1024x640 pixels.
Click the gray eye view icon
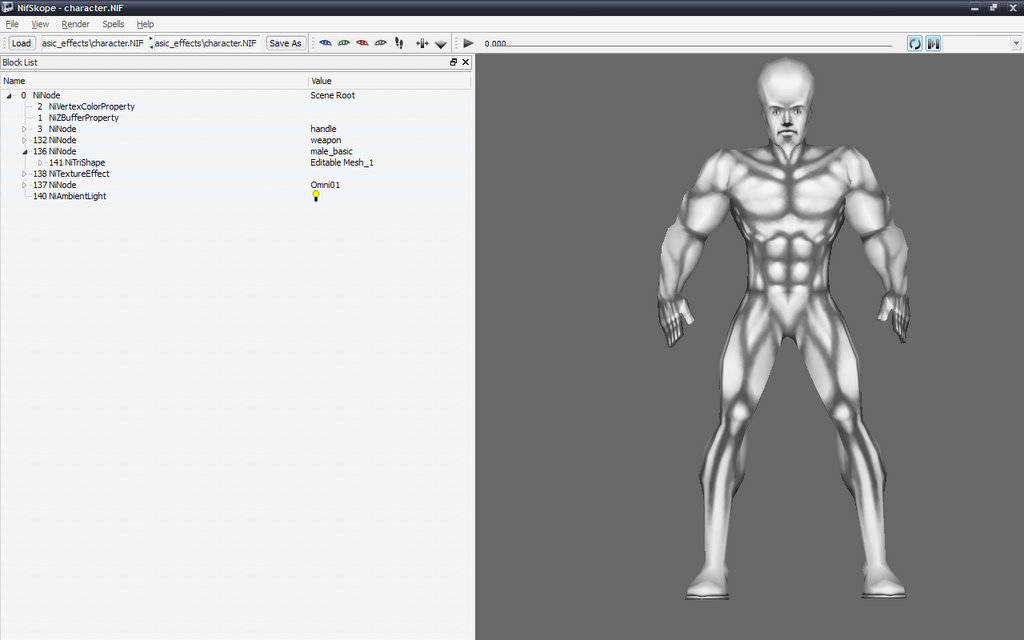tap(380, 43)
